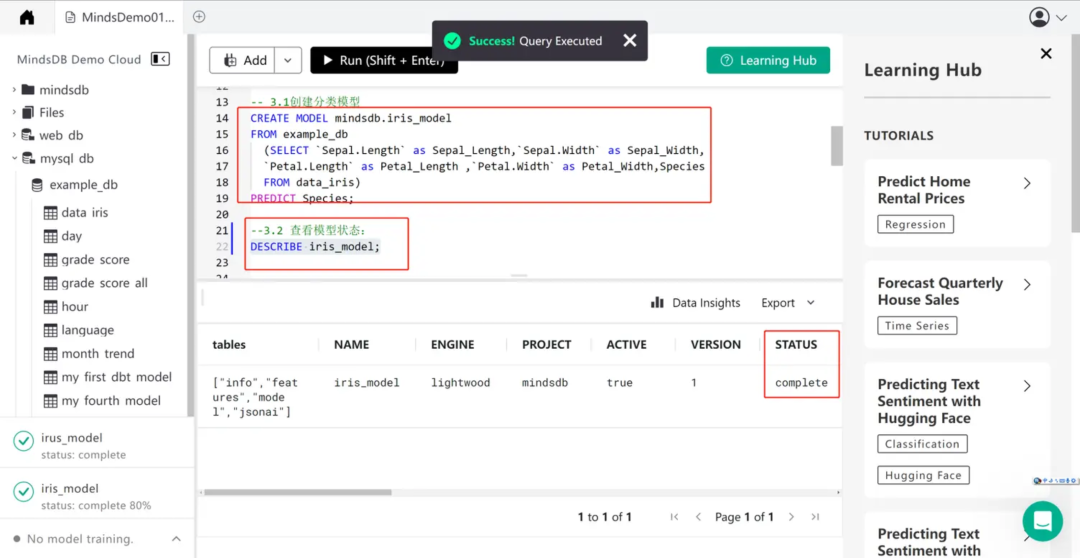Screen dimensions: 1080x558
Task: Click the web db database icon
Action: (28, 135)
